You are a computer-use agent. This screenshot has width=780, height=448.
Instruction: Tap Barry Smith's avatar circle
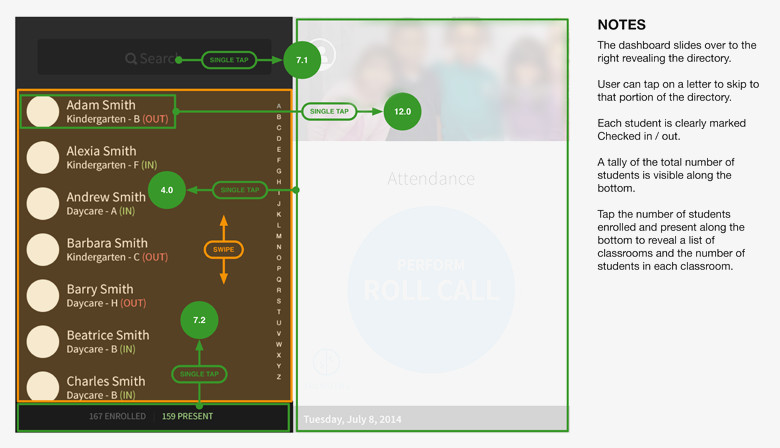[43, 295]
